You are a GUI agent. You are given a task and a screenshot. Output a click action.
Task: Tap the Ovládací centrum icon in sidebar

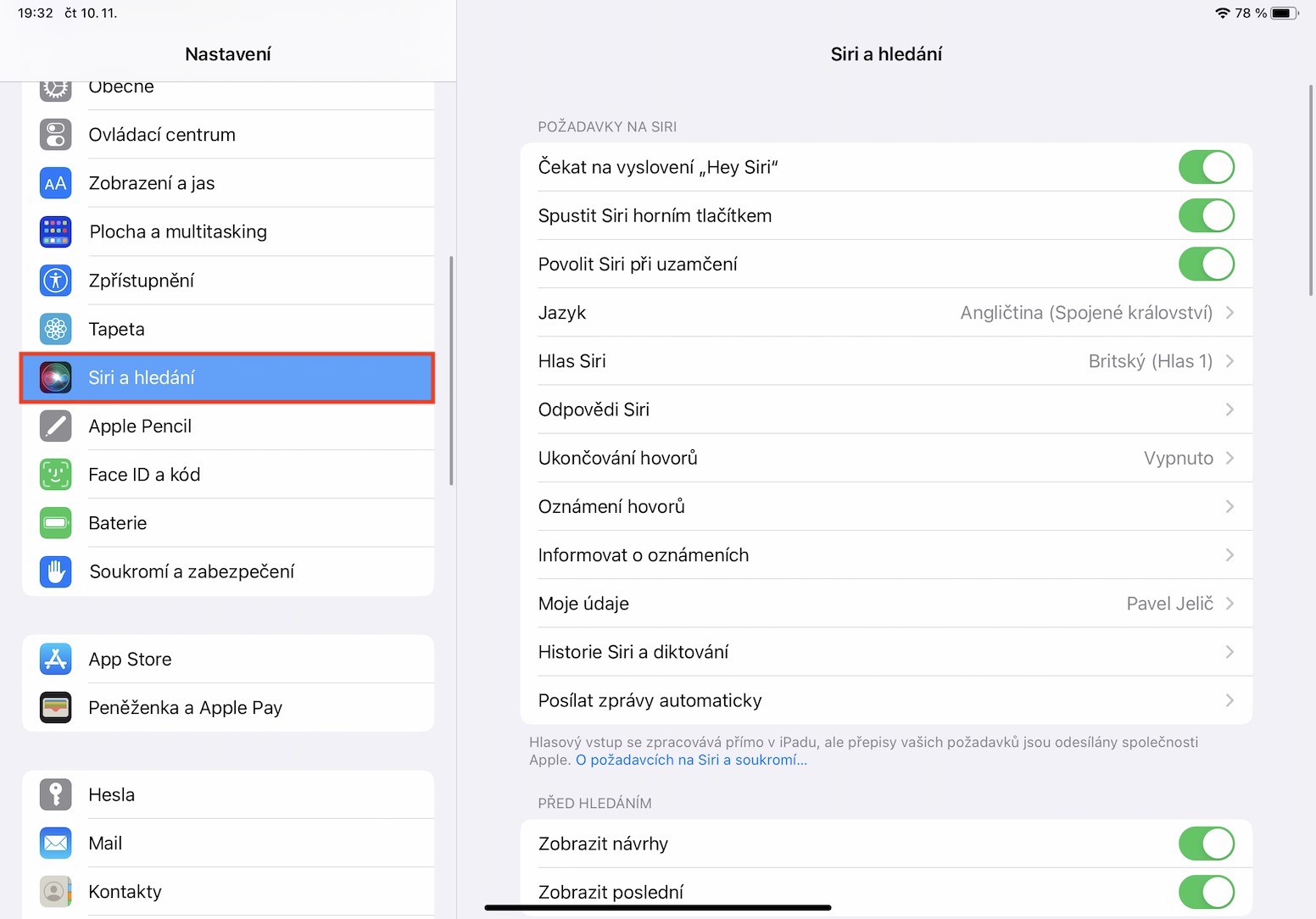coord(56,135)
